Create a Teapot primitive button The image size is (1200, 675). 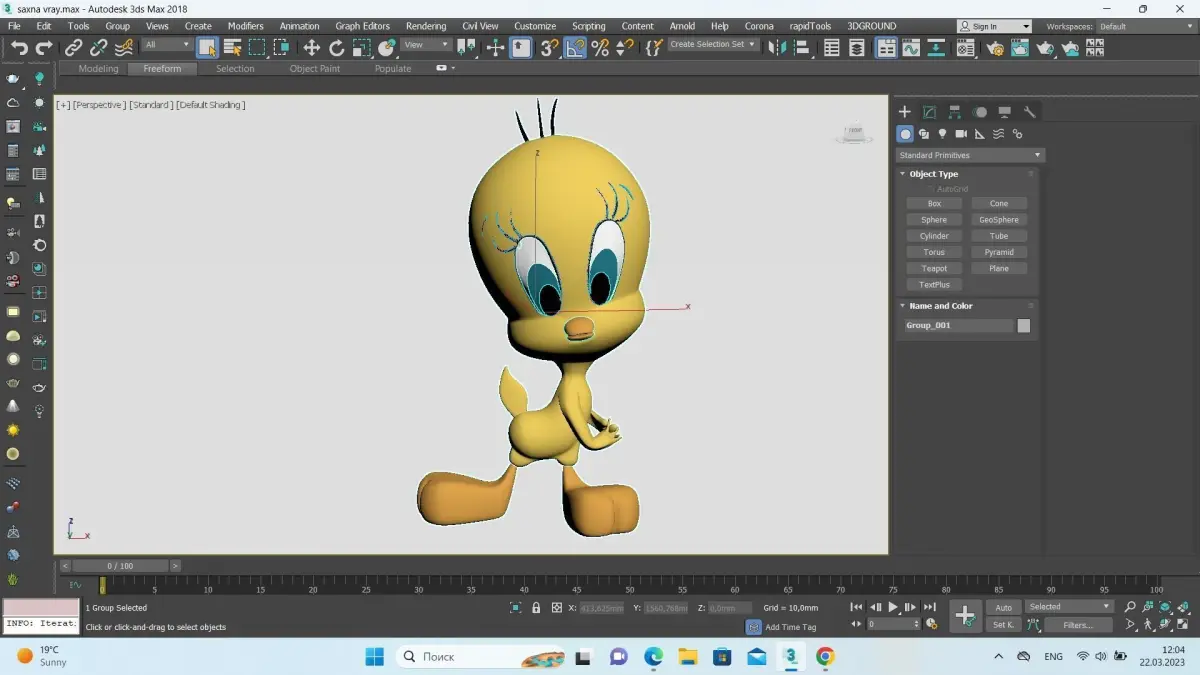click(934, 268)
